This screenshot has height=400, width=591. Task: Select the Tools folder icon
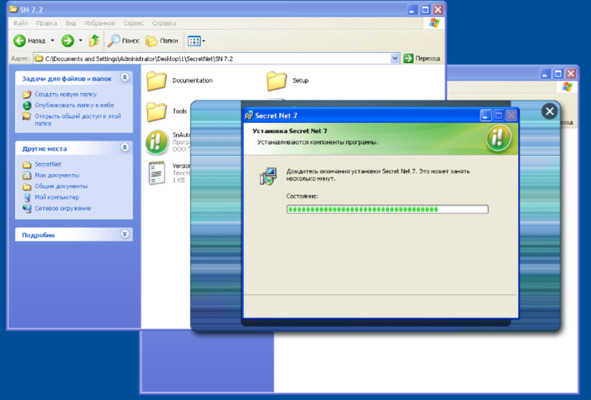click(156, 111)
